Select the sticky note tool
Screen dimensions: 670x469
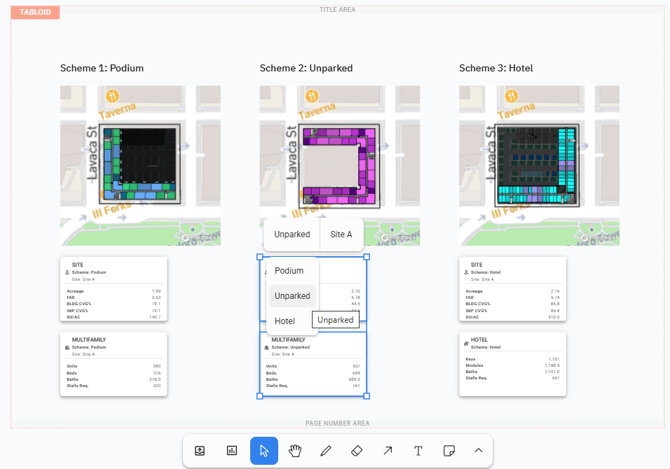(449, 451)
